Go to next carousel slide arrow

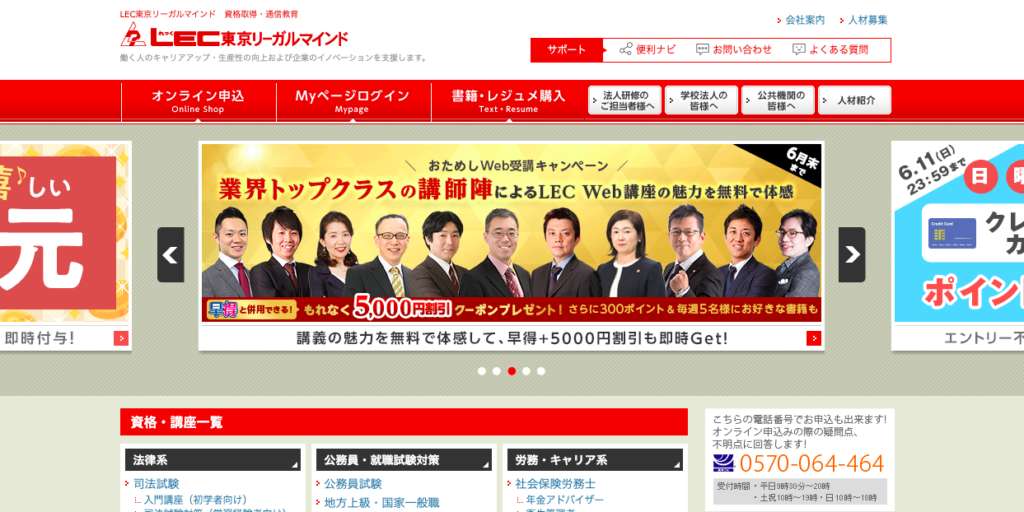(x=852, y=255)
